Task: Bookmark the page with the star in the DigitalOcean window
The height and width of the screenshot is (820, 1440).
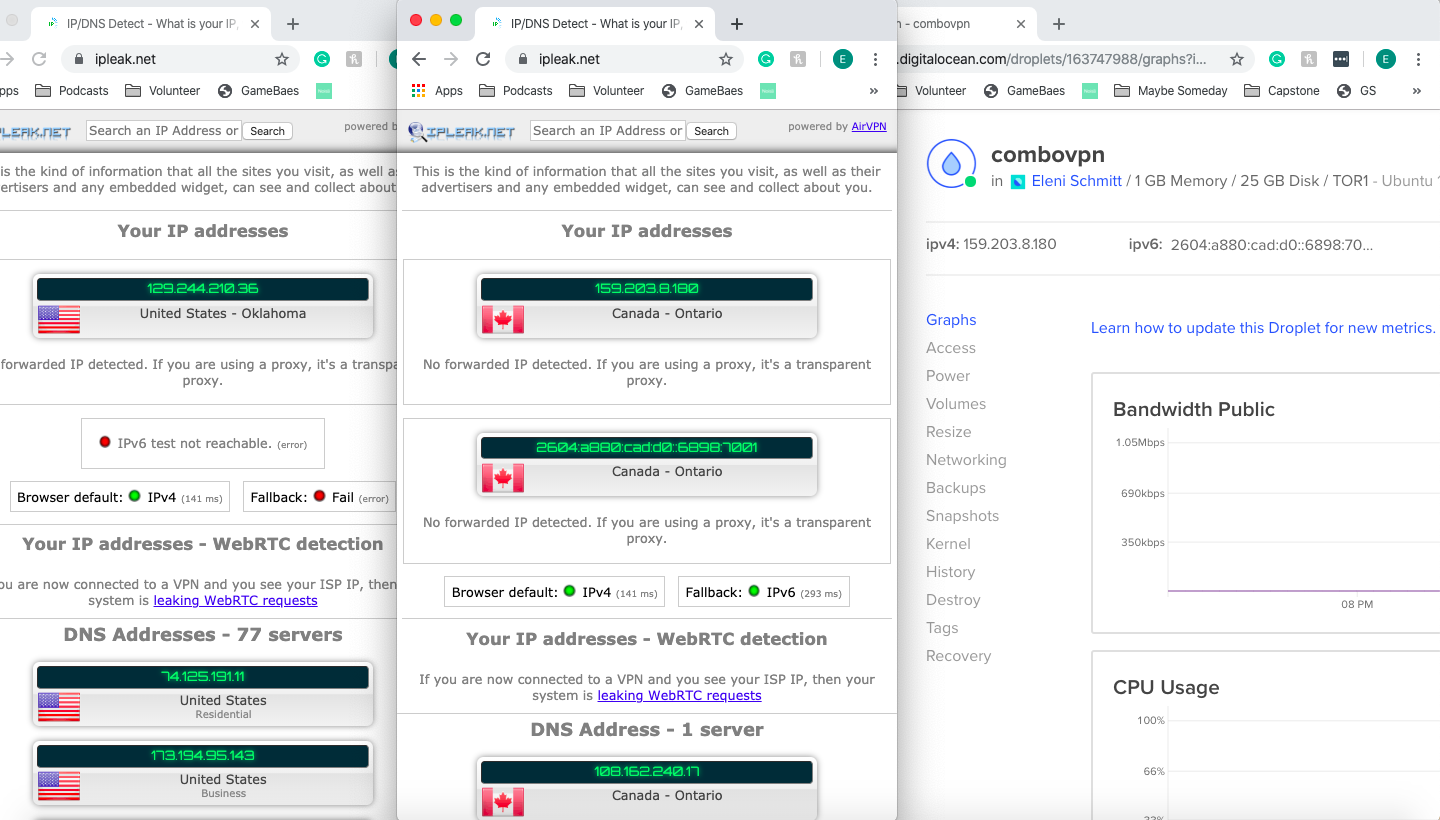Action: click(1237, 59)
